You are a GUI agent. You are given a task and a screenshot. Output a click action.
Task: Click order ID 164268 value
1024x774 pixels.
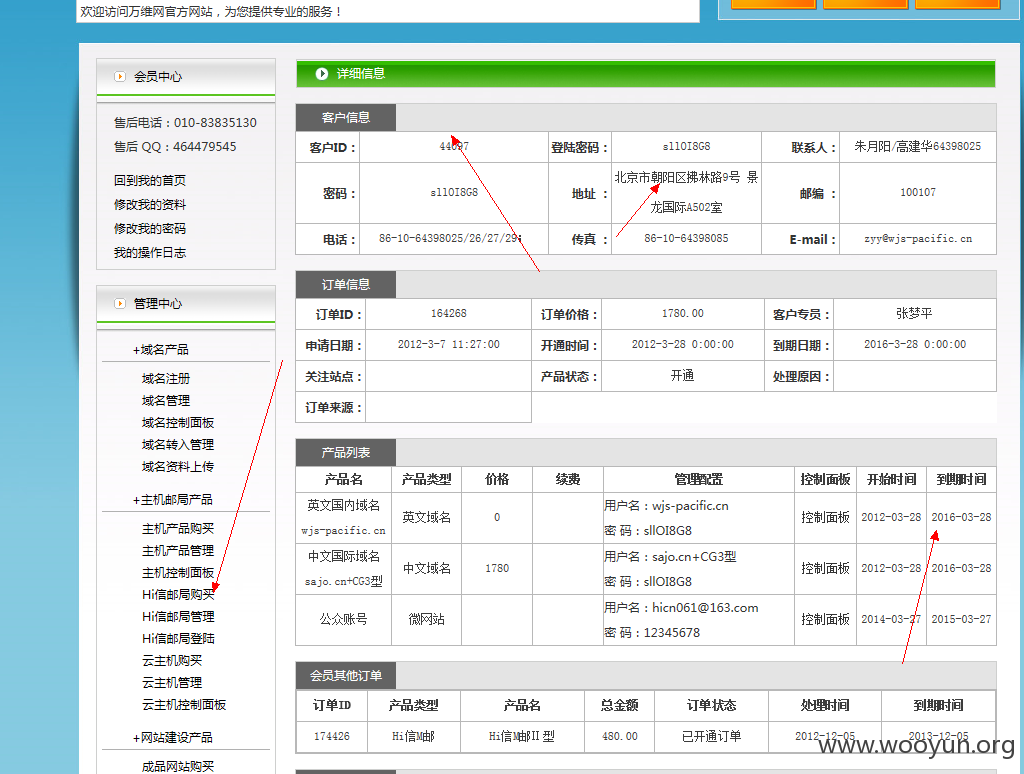(x=449, y=314)
